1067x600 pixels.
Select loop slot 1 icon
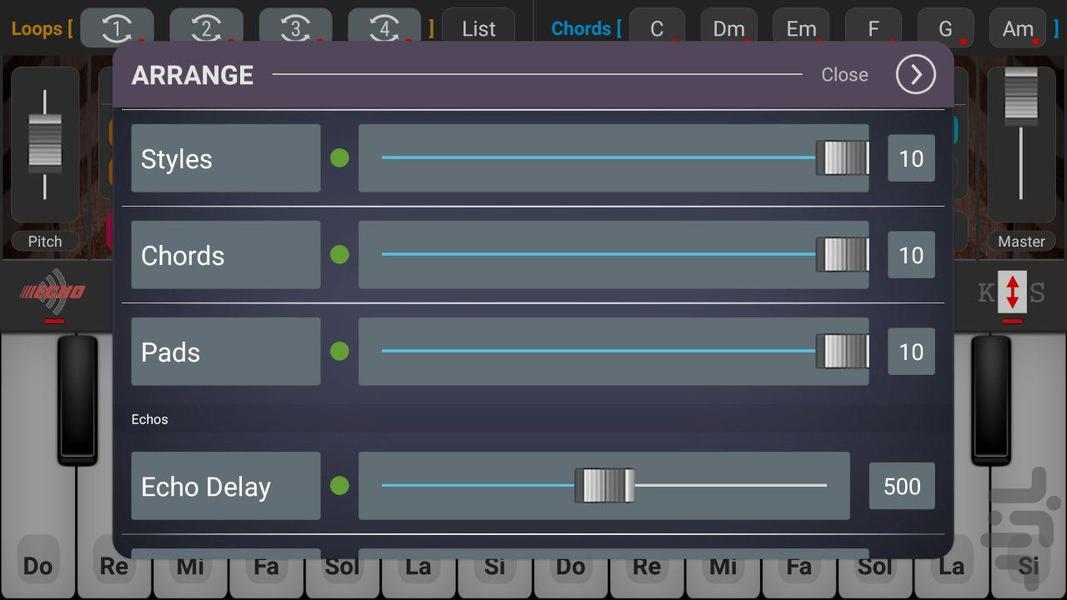pos(117,27)
